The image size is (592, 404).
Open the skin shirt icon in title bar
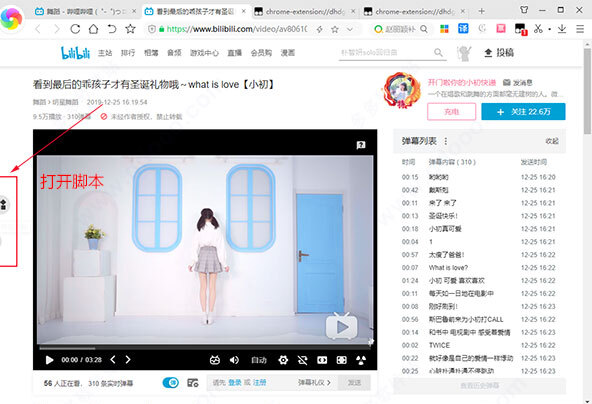click(524, 10)
